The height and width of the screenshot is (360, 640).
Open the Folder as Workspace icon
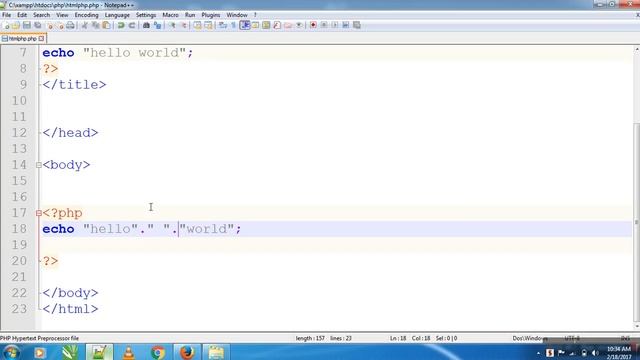click(x=288, y=25)
